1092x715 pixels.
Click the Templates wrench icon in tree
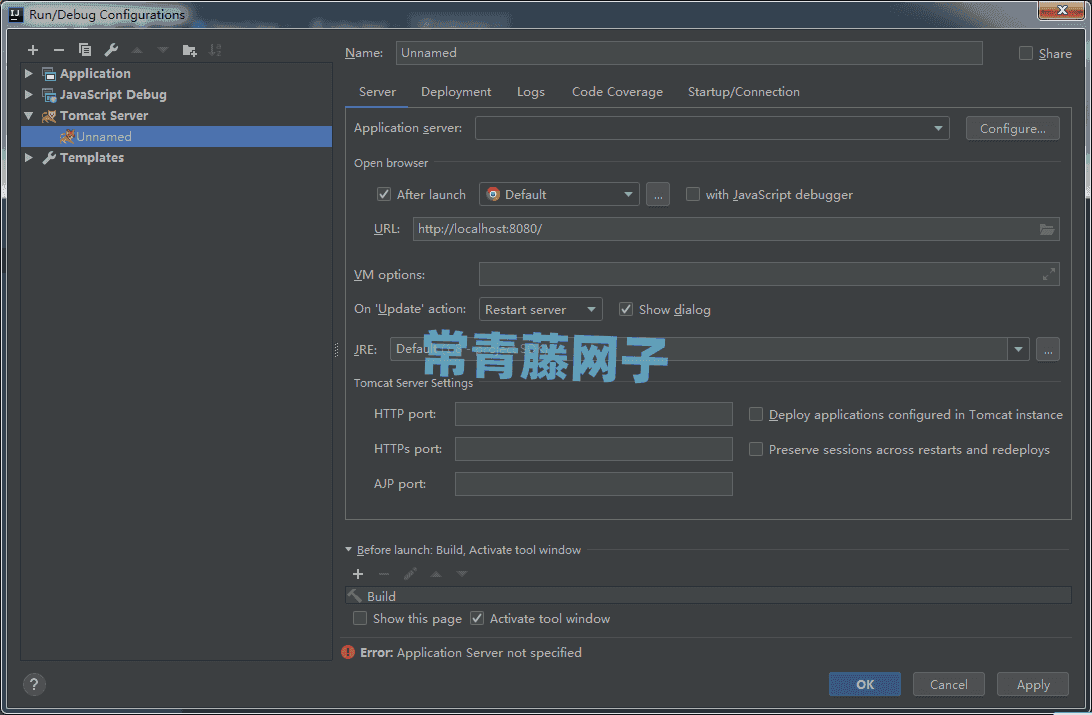[x=49, y=157]
